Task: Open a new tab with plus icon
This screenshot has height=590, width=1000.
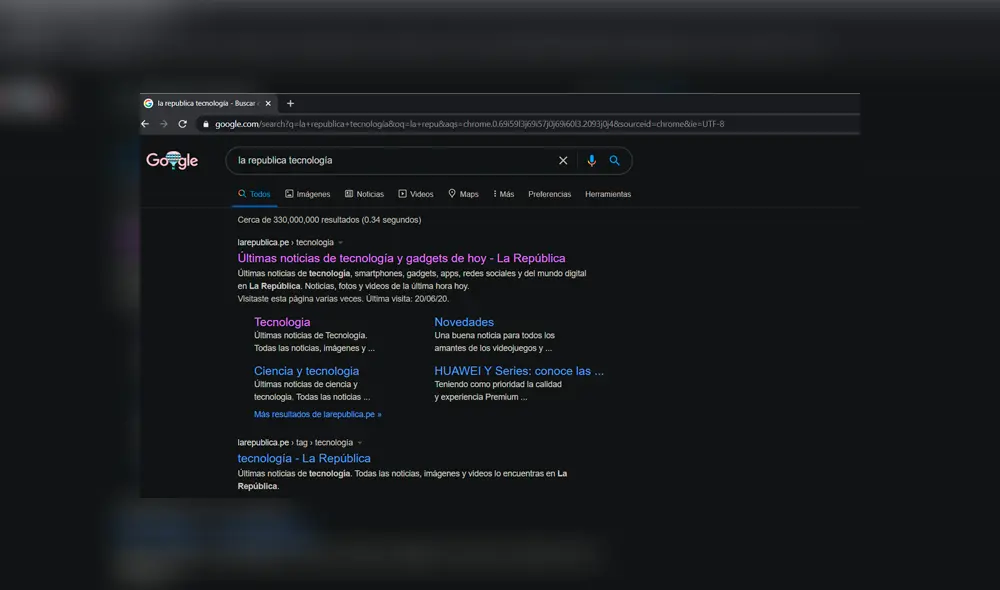Action: click(290, 103)
